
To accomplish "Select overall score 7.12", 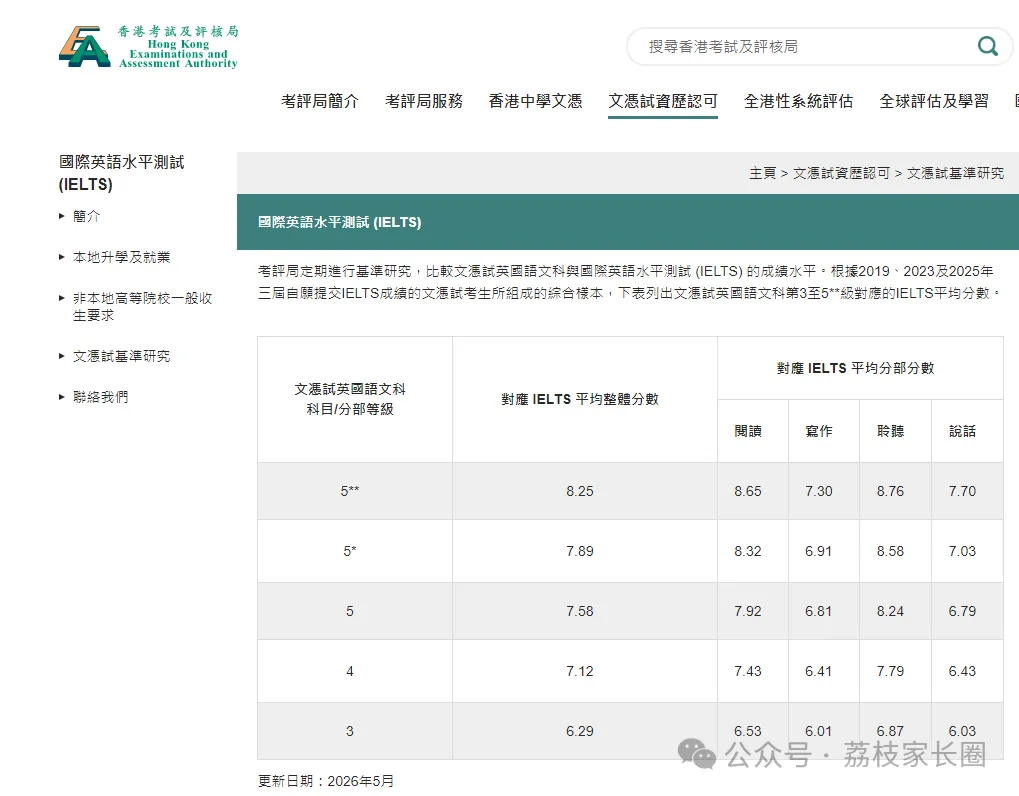I will pyautogui.click(x=580, y=671).
